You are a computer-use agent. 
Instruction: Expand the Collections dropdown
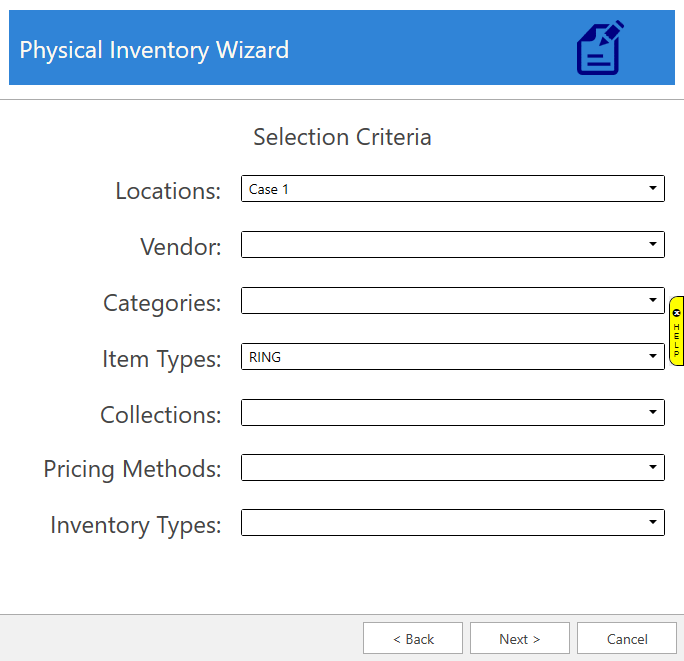(652, 412)
